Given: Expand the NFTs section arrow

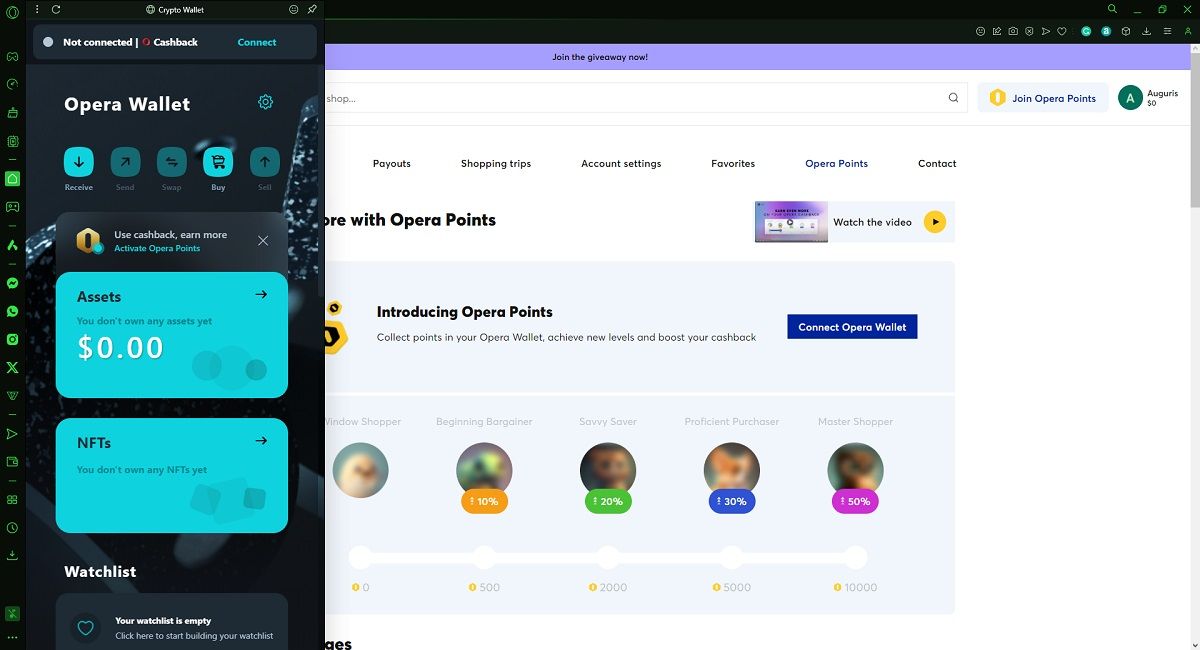Looking at the screenshot, I should 261,441.
